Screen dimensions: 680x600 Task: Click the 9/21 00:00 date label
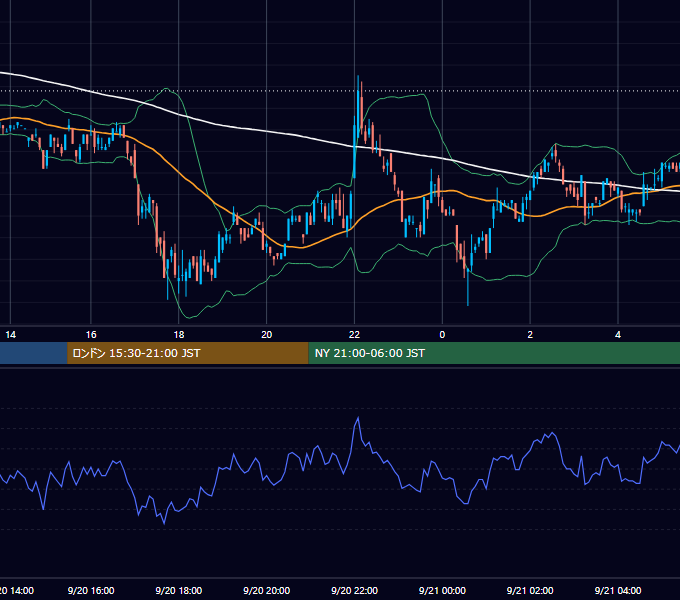tap(442, 590)
